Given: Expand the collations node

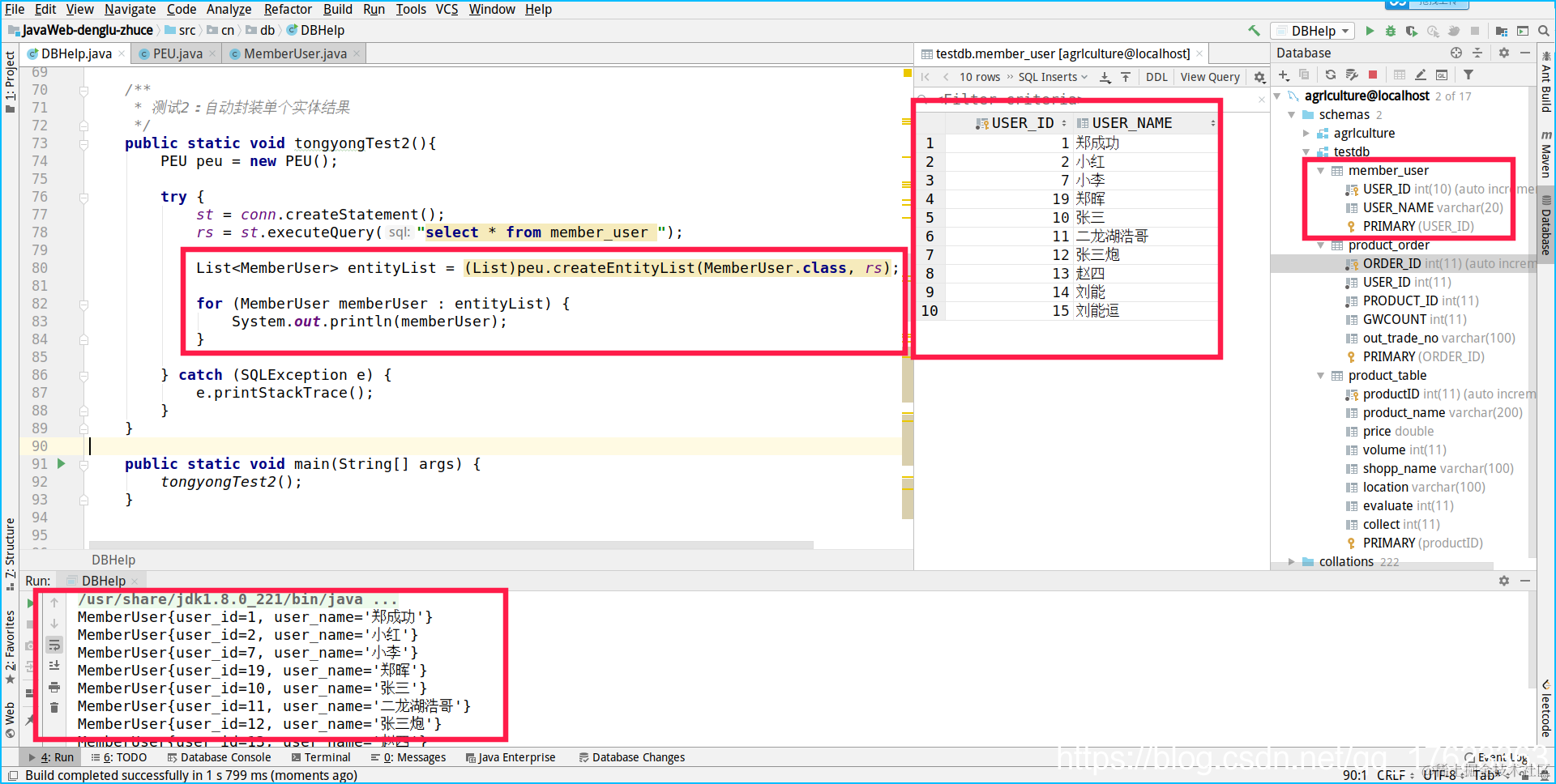Looking at the screenshot, I should 1291,561.
